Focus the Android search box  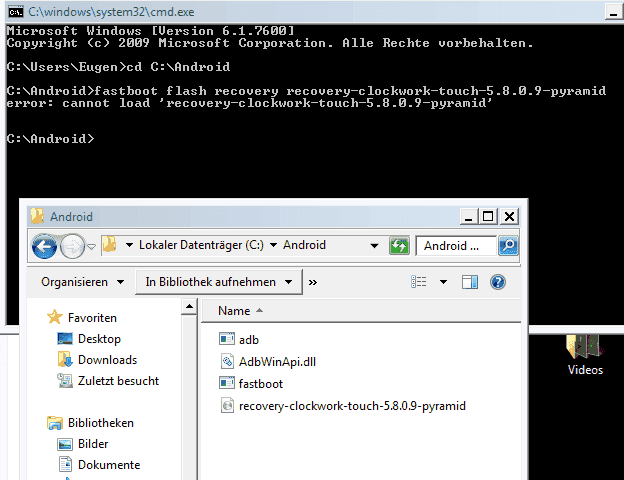[456, 246]
